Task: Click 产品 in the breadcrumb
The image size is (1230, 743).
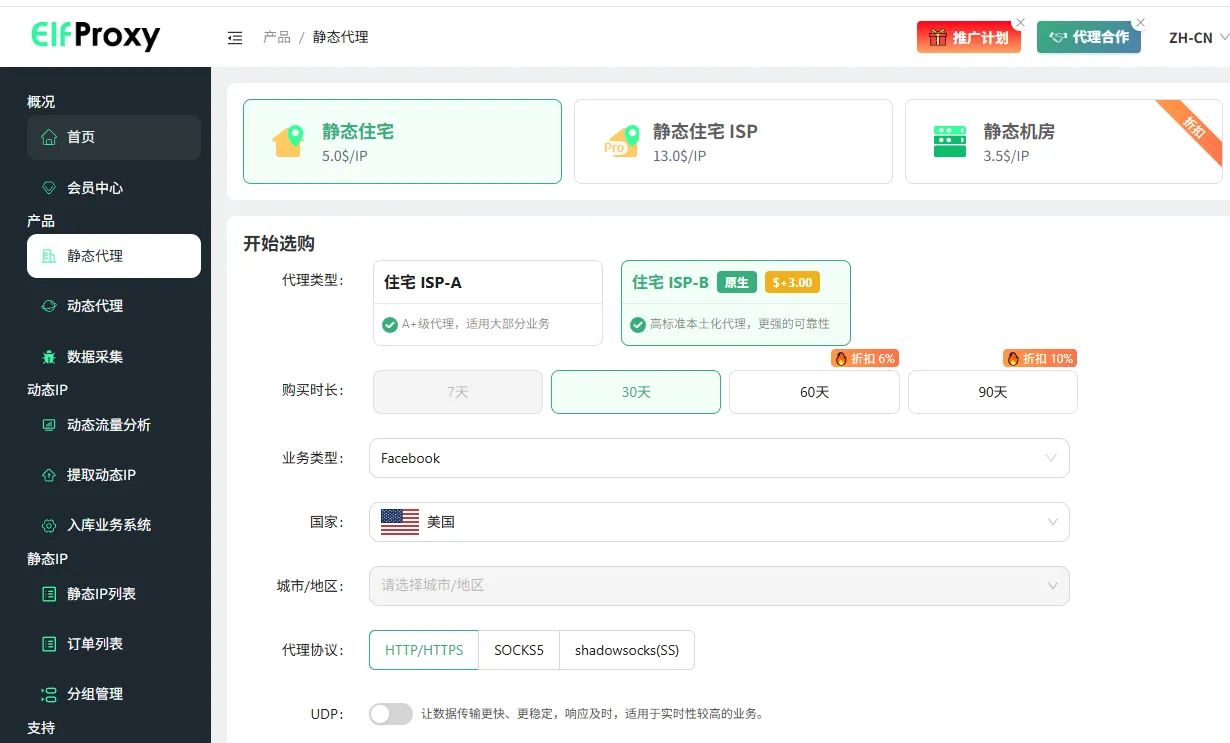Action: pyautogui.click(x=276, y=36)
